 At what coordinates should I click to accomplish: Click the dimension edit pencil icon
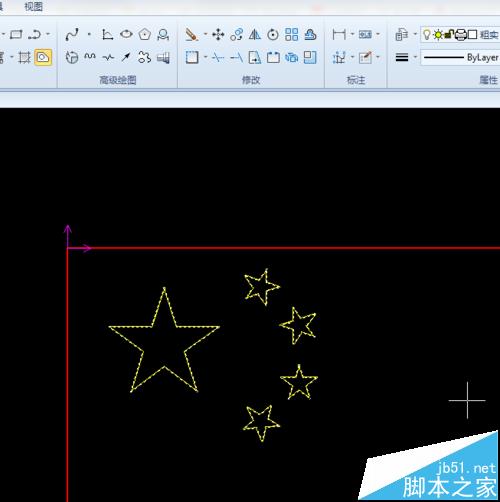[365, 58]
